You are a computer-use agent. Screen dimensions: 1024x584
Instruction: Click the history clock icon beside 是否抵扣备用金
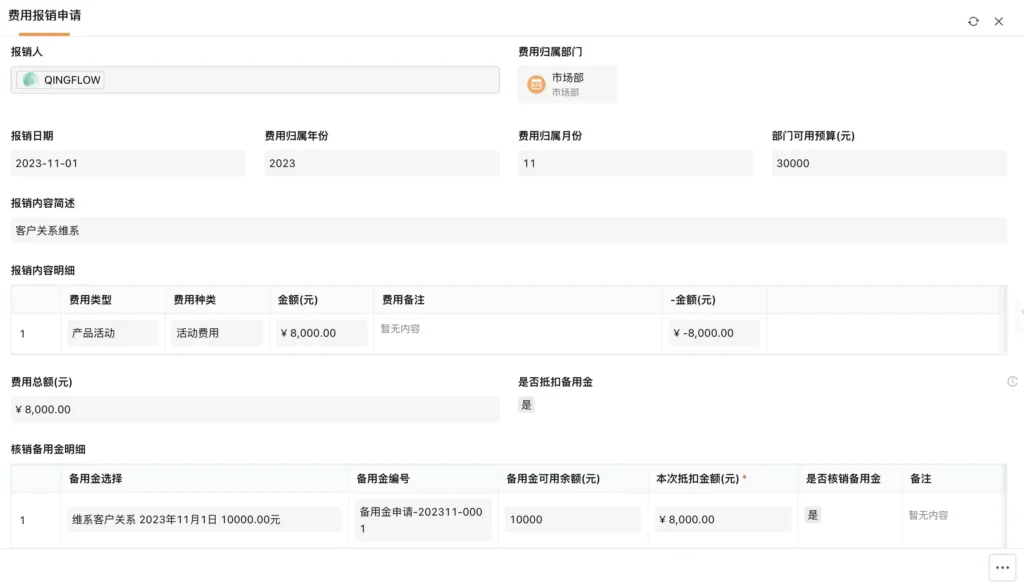1012,381
